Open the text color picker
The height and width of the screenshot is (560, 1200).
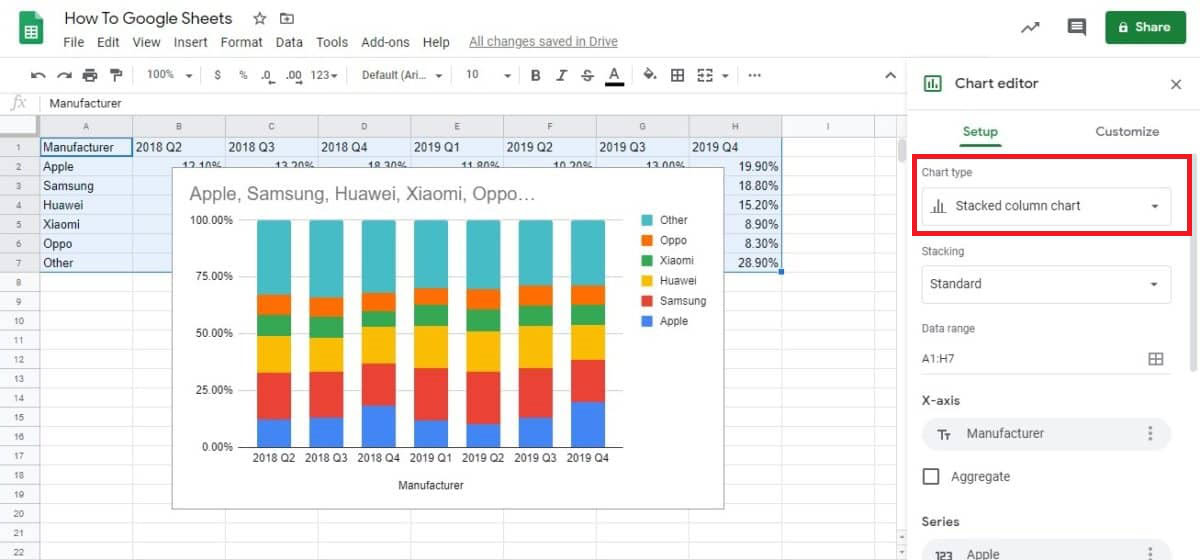[614, 75]
